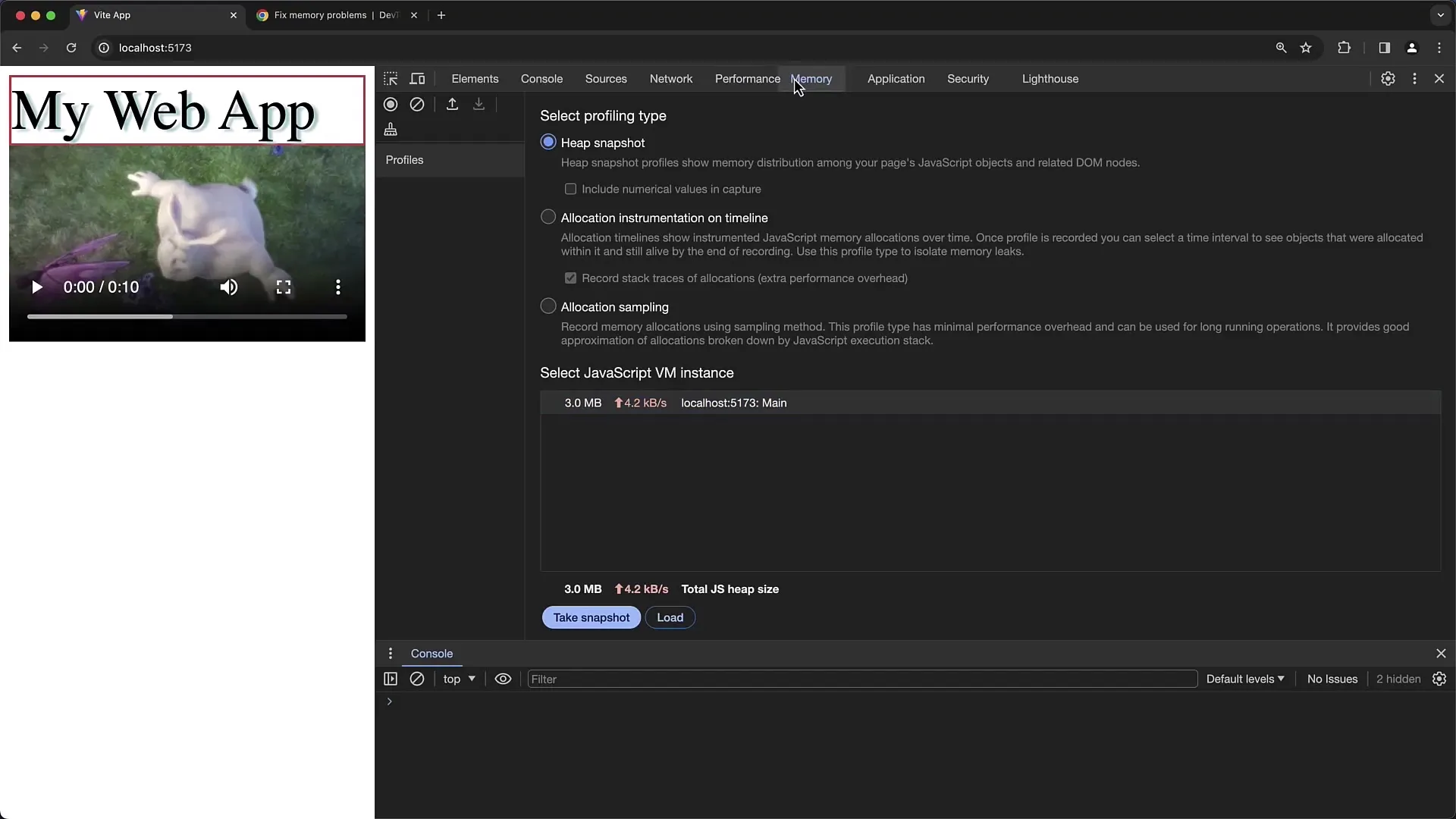
Task: Play the video in the web app
Action: pyautogui.click(x=36, y=287)
